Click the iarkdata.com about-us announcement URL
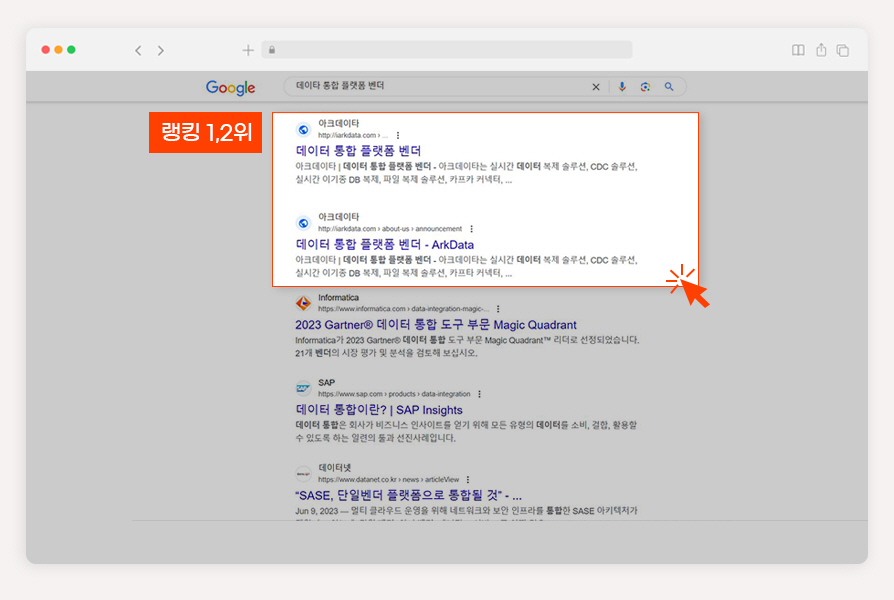This screenshot has height=600, width=894. point(390,229)
